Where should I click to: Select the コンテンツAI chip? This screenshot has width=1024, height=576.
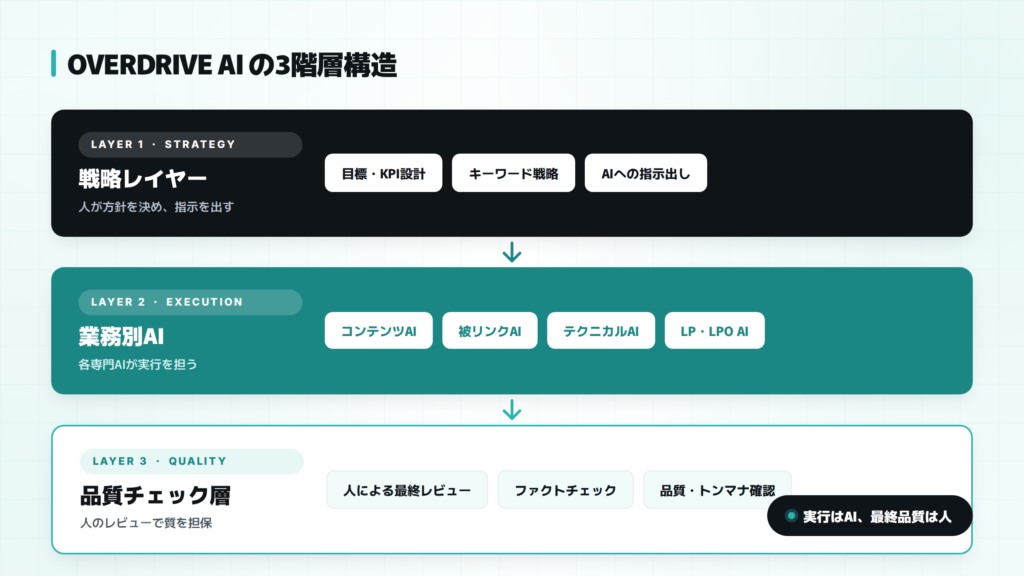(378, 330)
